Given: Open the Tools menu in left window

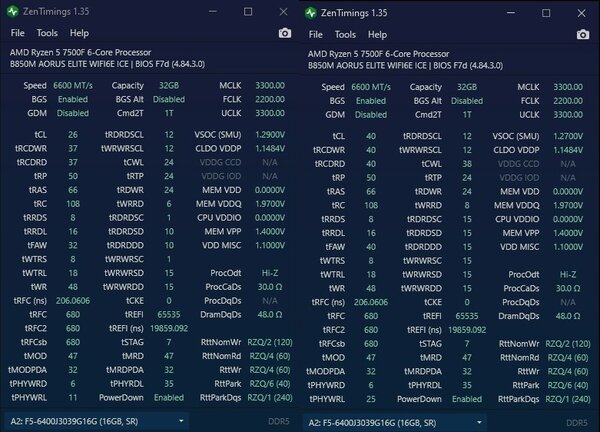Looking at the screenshot, I should tap(47, 33).
